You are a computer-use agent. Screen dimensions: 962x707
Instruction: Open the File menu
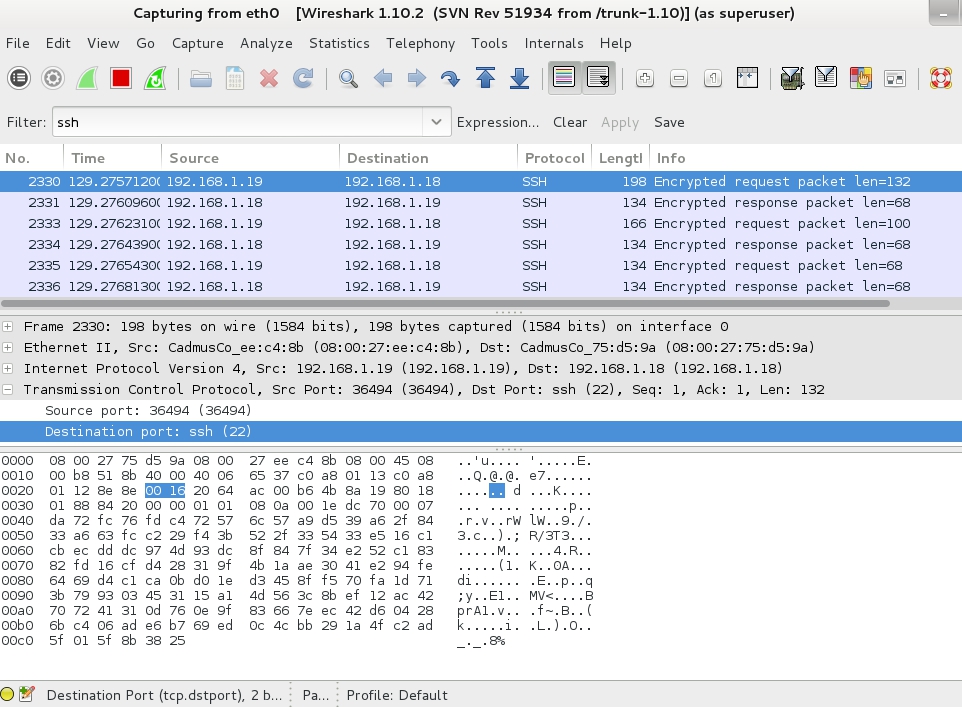[x=17, y=43]
